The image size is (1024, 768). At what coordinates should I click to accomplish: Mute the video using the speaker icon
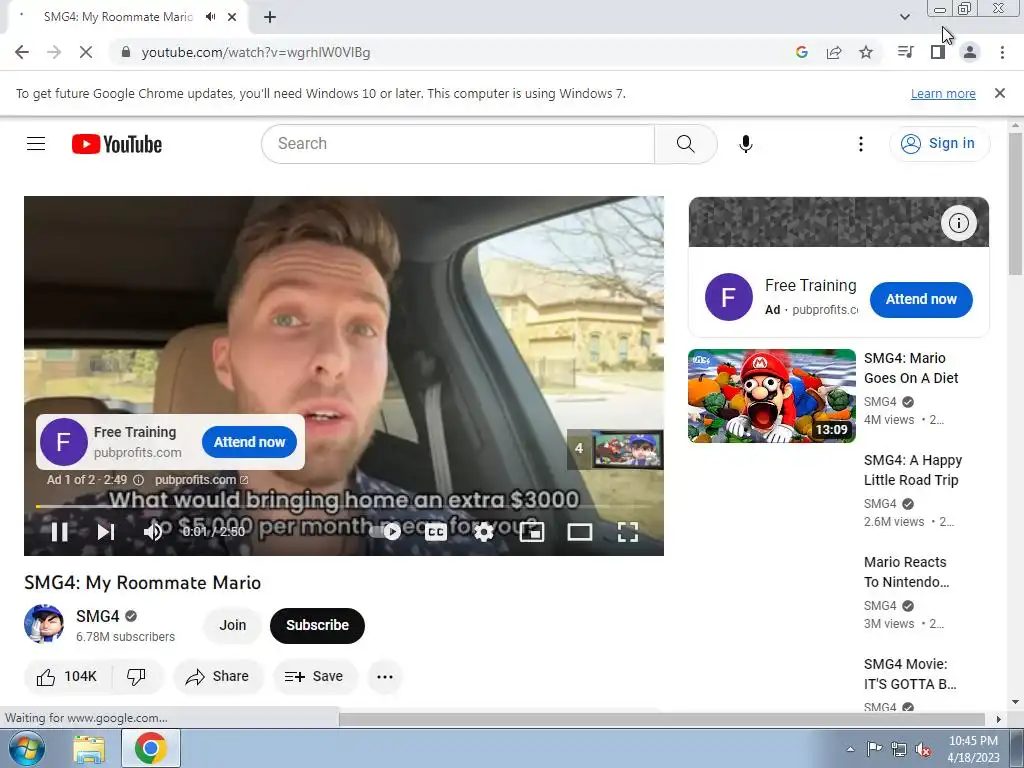point(153,532)
